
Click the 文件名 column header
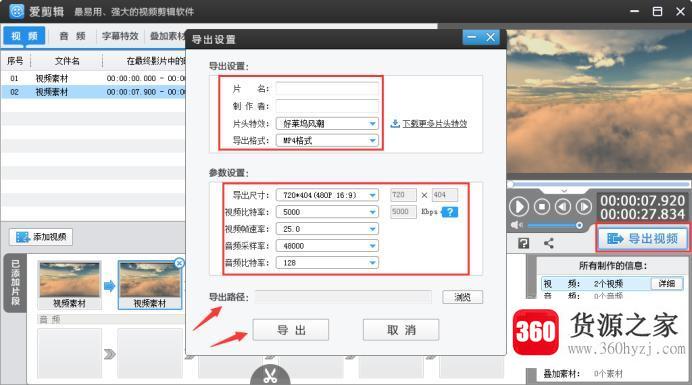[x=67, y=61]
